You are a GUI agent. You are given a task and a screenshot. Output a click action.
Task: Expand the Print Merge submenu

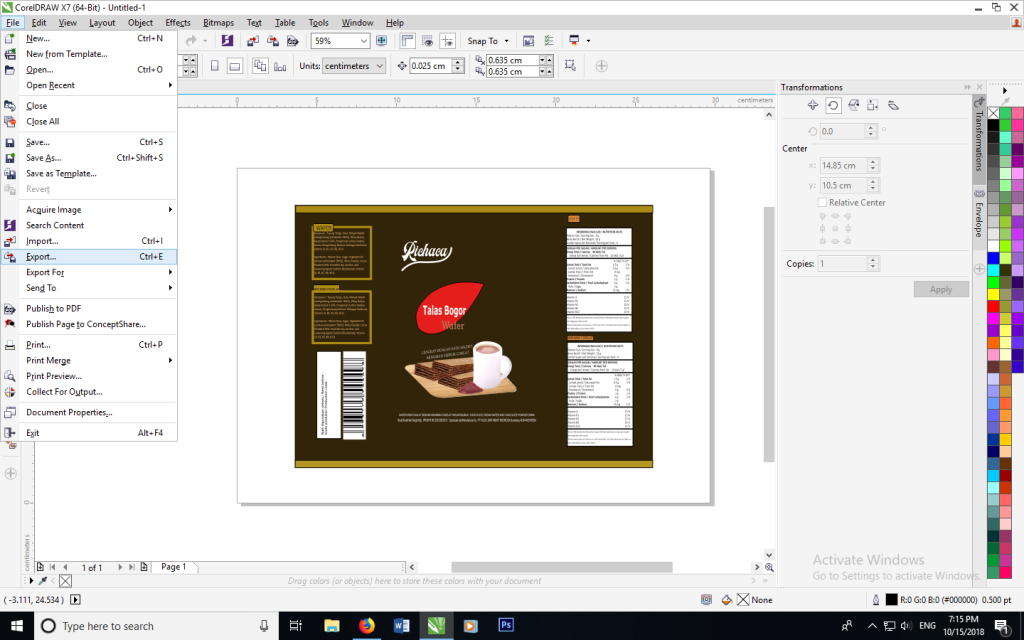170,360
